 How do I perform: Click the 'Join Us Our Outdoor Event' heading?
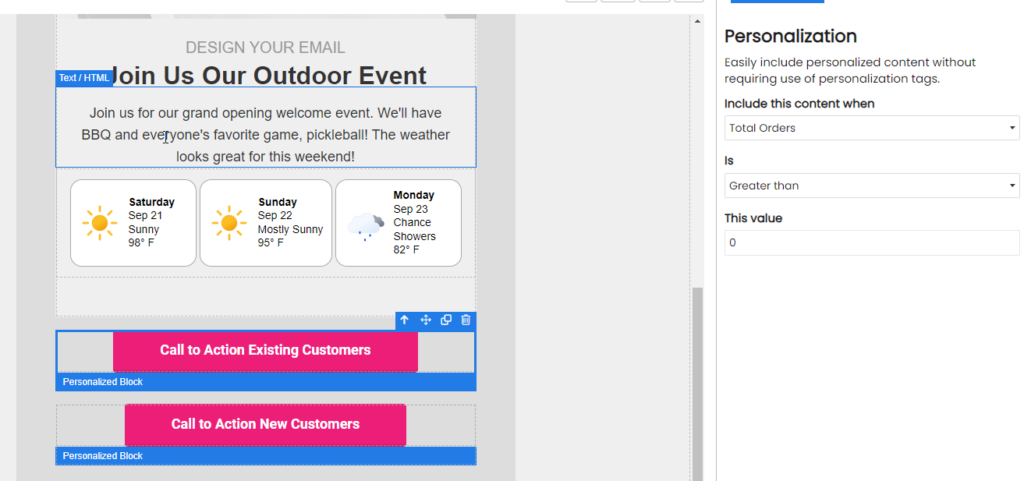266,75
